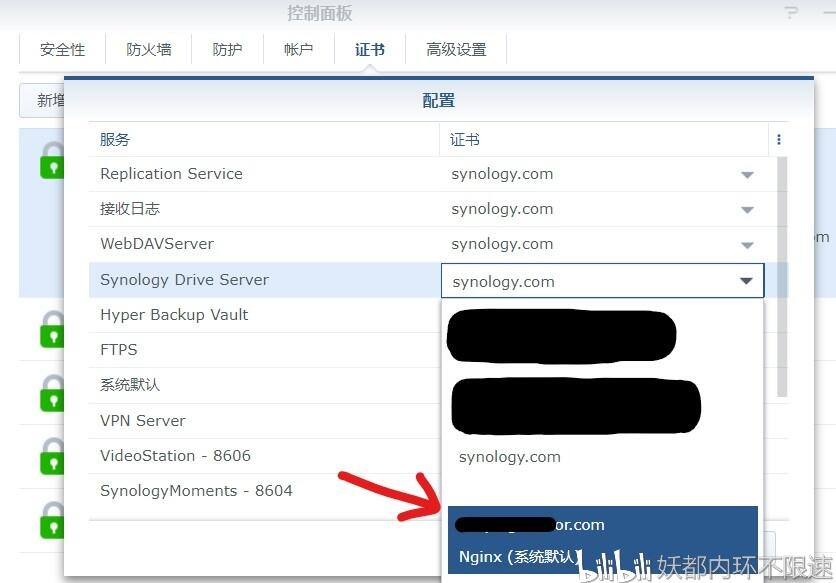
Task: Choose synology.com in the open dropdown list
Action: (510, 457)
